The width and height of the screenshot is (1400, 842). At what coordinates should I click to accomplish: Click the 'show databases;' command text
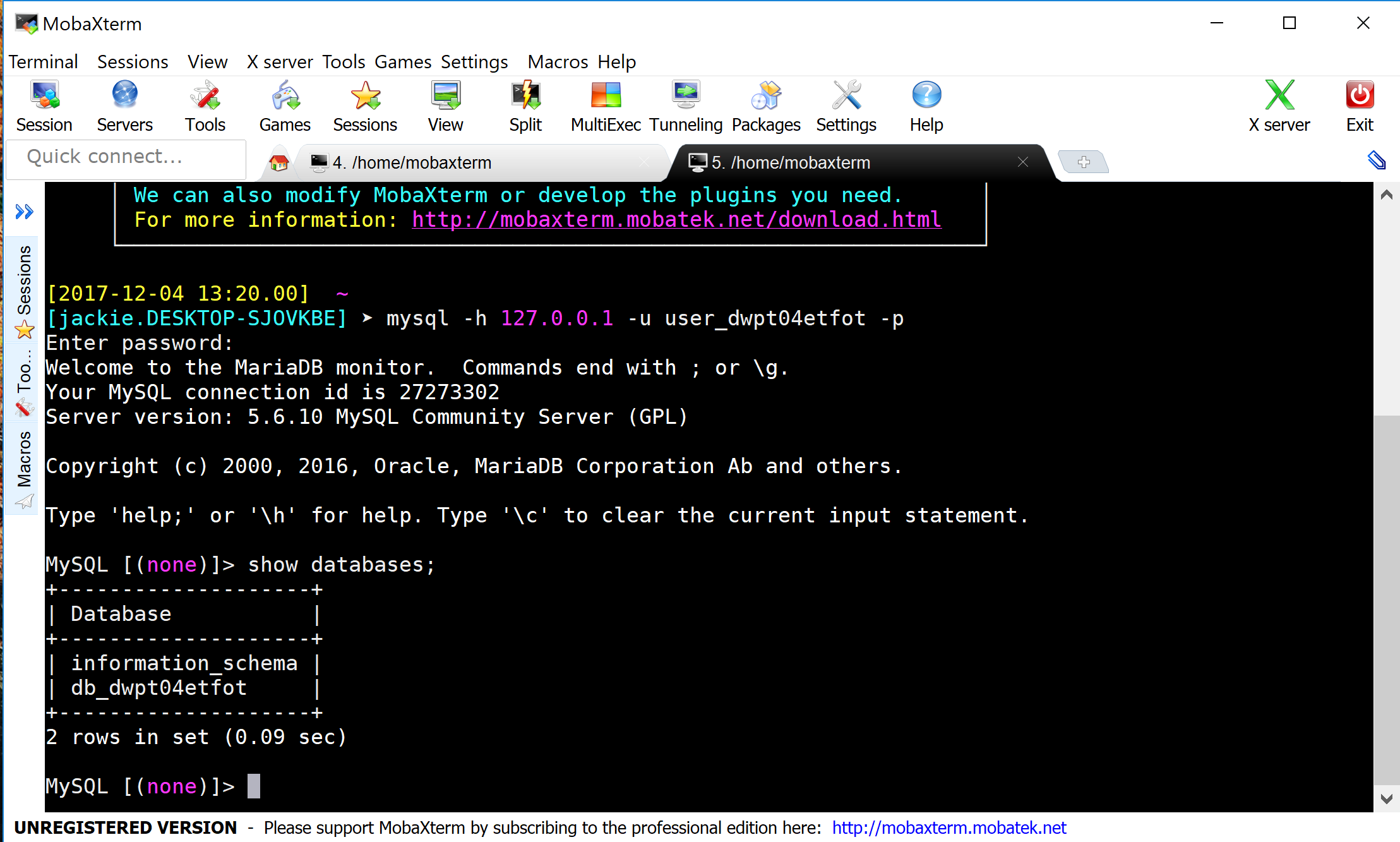(342, 565)
